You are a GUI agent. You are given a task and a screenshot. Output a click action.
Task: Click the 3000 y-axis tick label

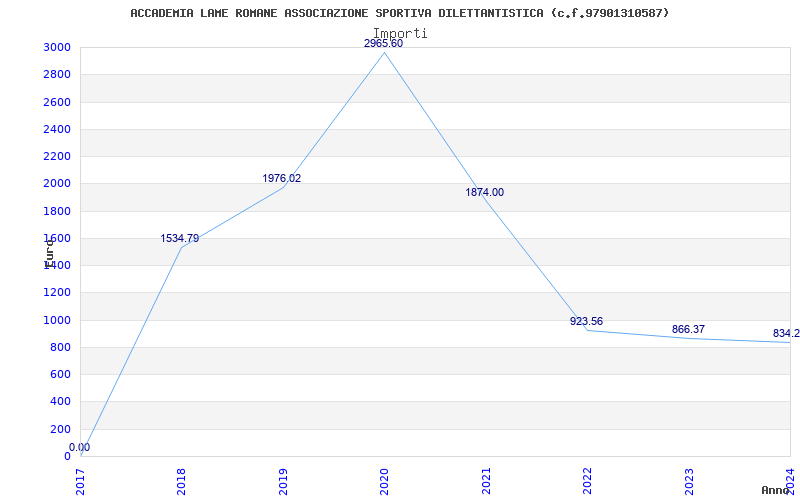pos(57,47)
